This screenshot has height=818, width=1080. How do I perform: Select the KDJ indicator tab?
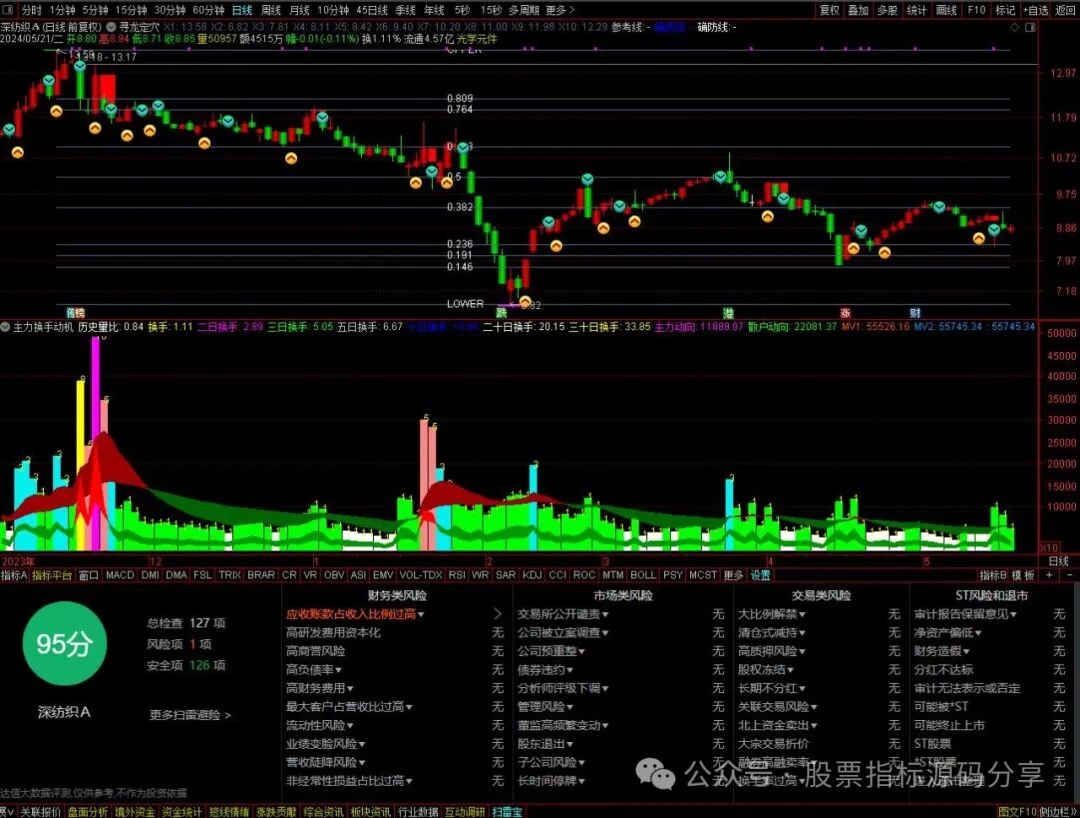(x=532, y=575)
